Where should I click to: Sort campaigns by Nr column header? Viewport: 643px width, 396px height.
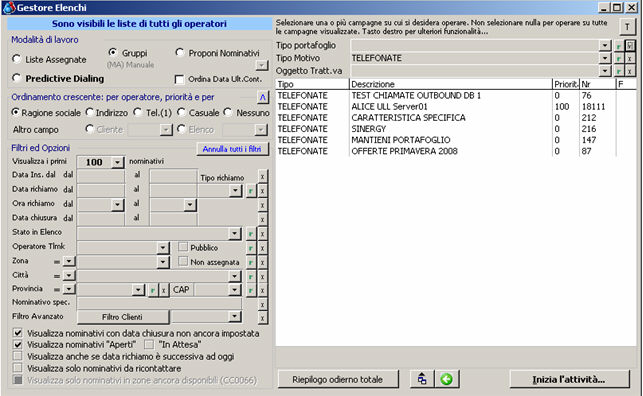[597, 84]
